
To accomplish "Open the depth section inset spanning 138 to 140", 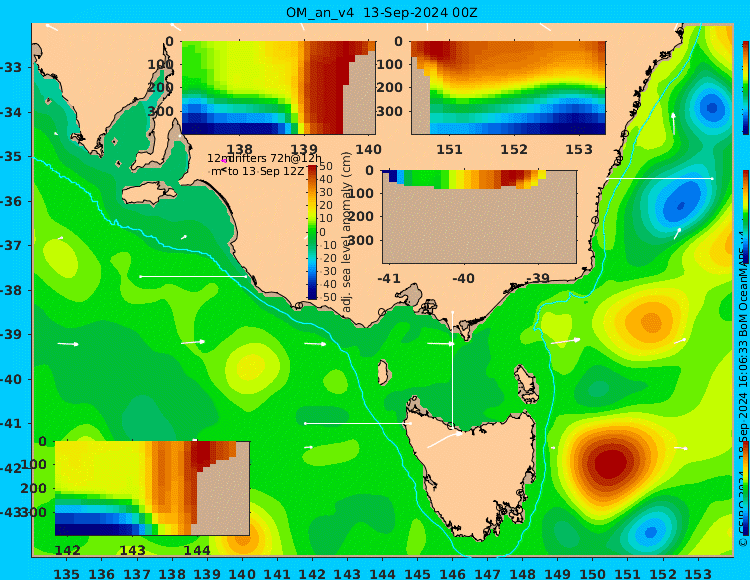I will click(278, 88).
